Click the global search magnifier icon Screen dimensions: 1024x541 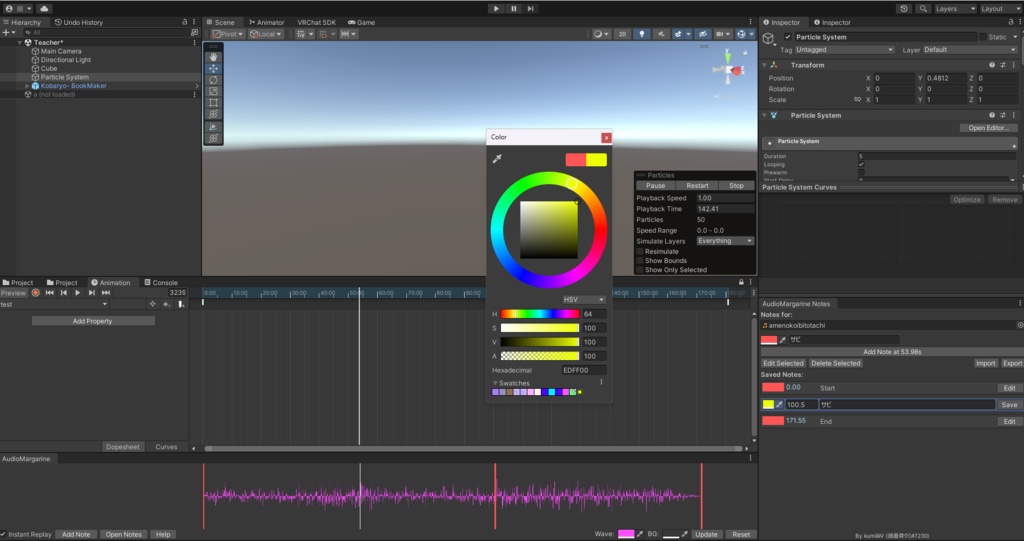[x=923, y=8]
